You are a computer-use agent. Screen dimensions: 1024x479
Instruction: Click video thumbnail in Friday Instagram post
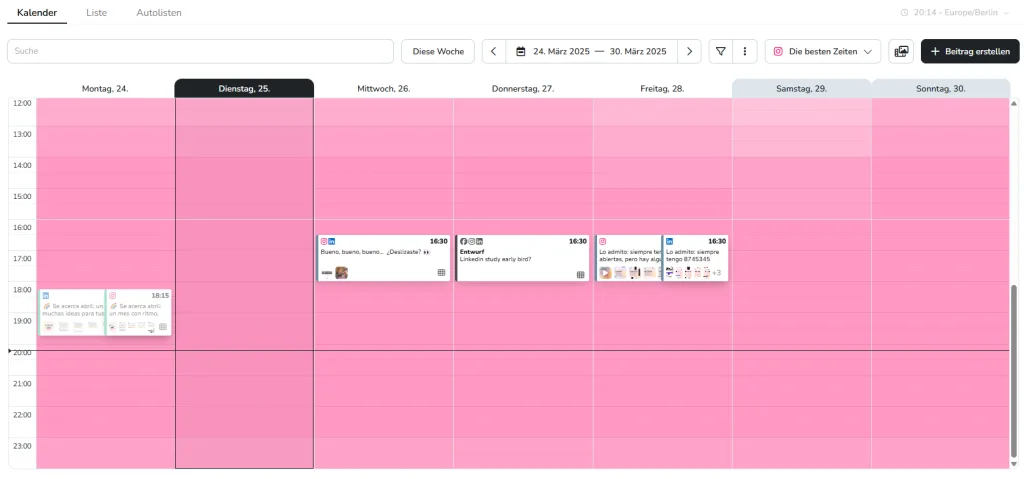[x=605, y=273]
